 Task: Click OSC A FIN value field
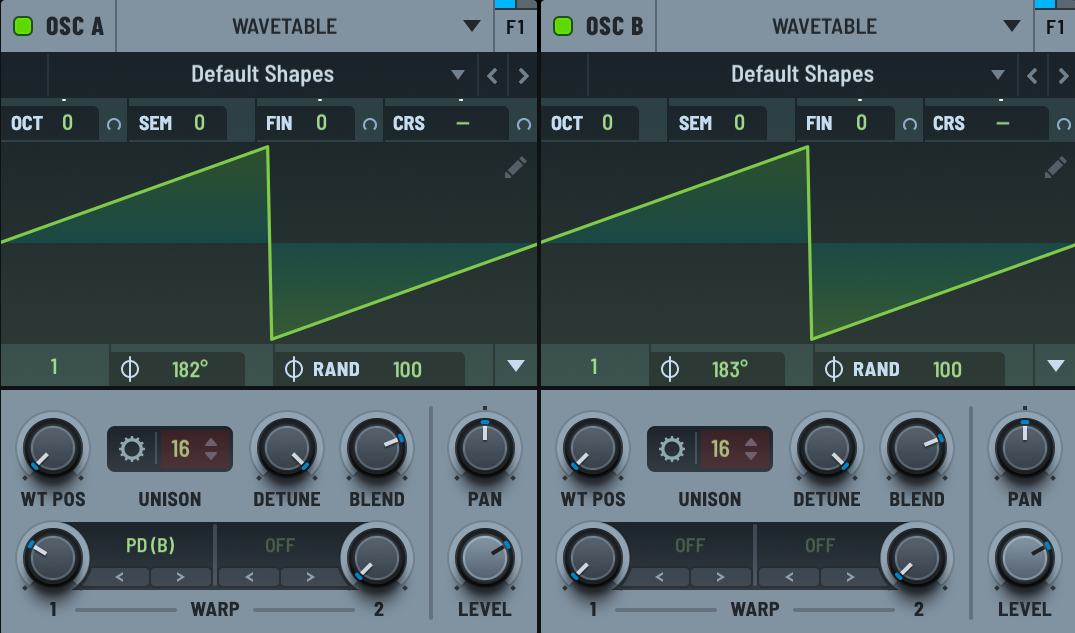(x=305, y=123)
